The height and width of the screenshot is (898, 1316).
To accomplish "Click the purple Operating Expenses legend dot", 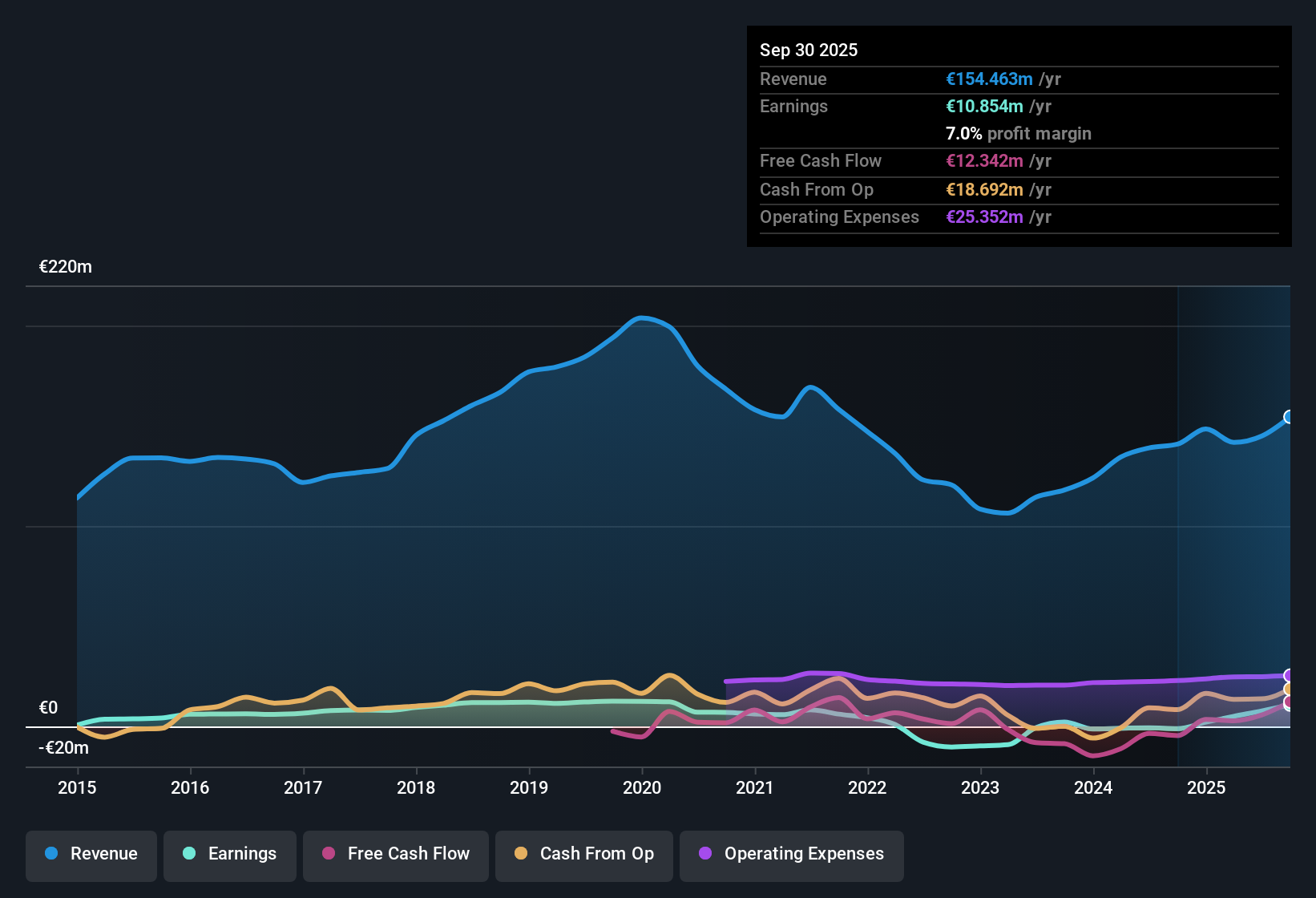I will click(704, 854).
